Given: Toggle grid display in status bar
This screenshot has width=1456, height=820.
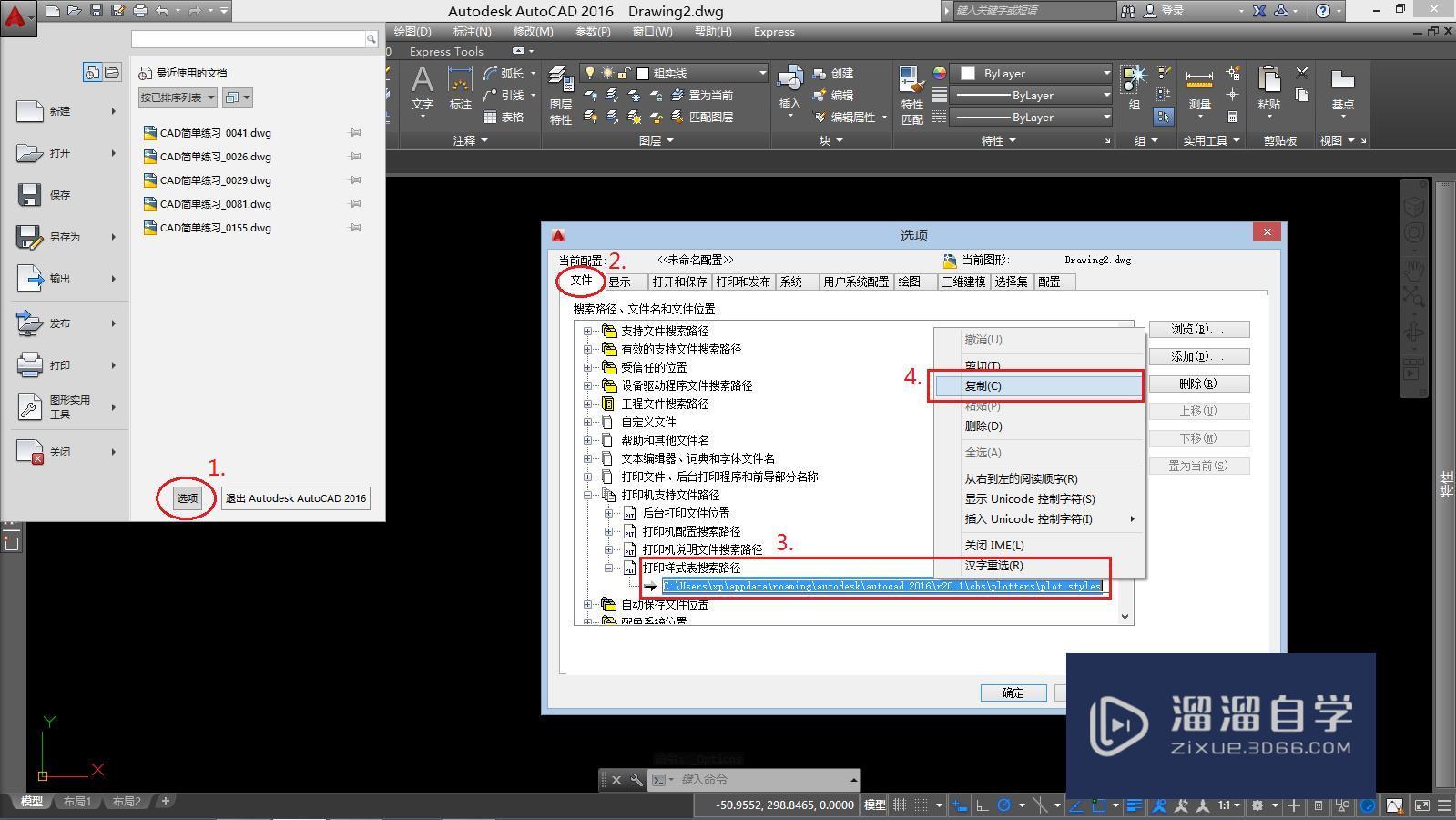Looking at the screenshot, I should click(x=900, y=805).
